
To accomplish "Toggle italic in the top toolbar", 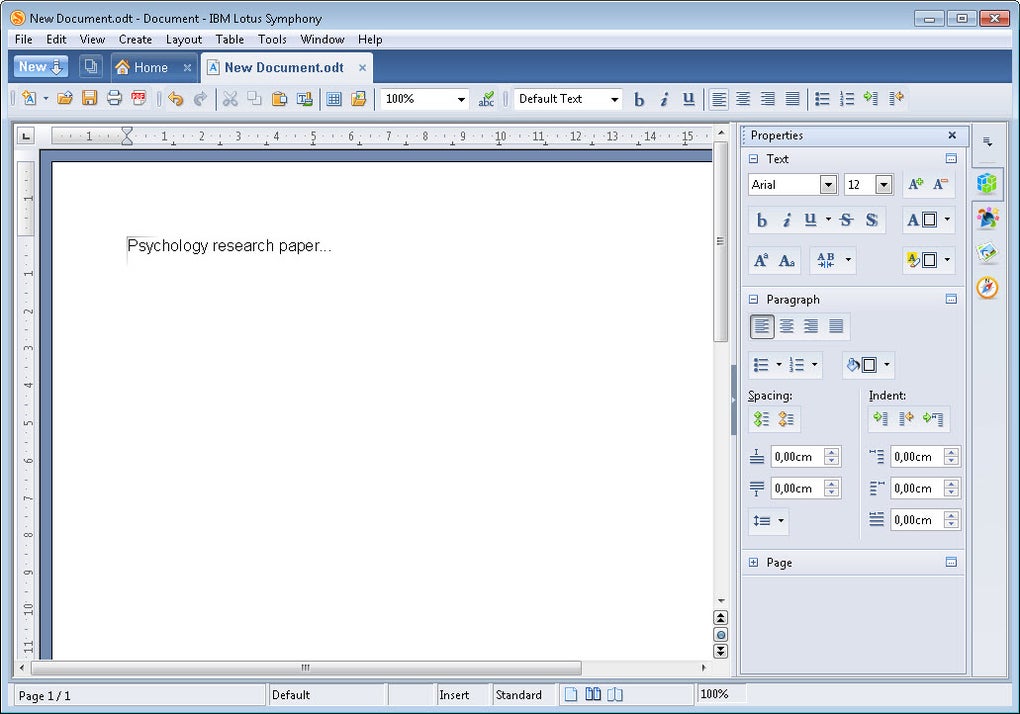I will tap(664, 99).
